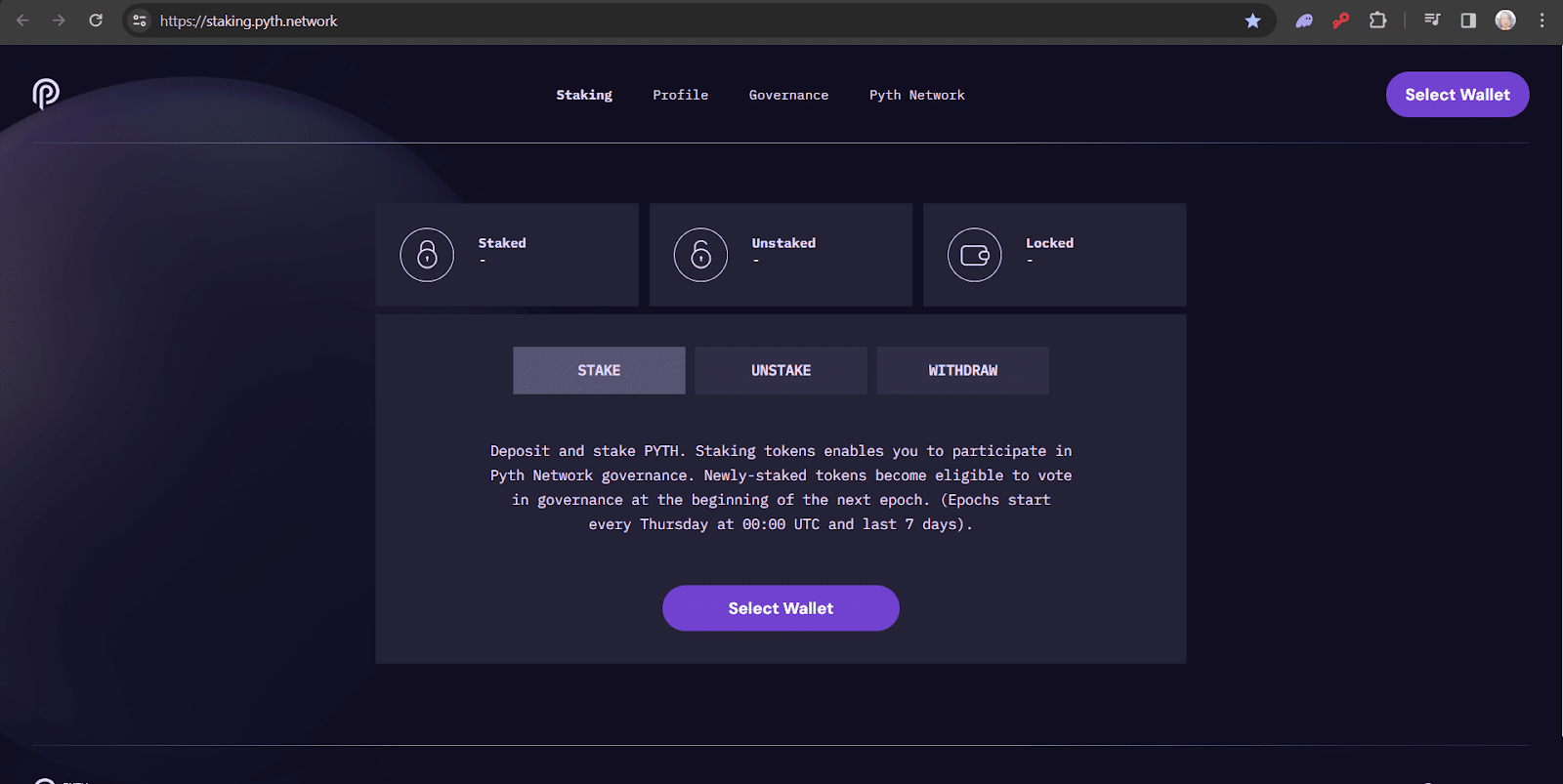Viewport: 1563px width, 784px height.
Task: Go forward with the browser forward arrow
Action: 59,21
